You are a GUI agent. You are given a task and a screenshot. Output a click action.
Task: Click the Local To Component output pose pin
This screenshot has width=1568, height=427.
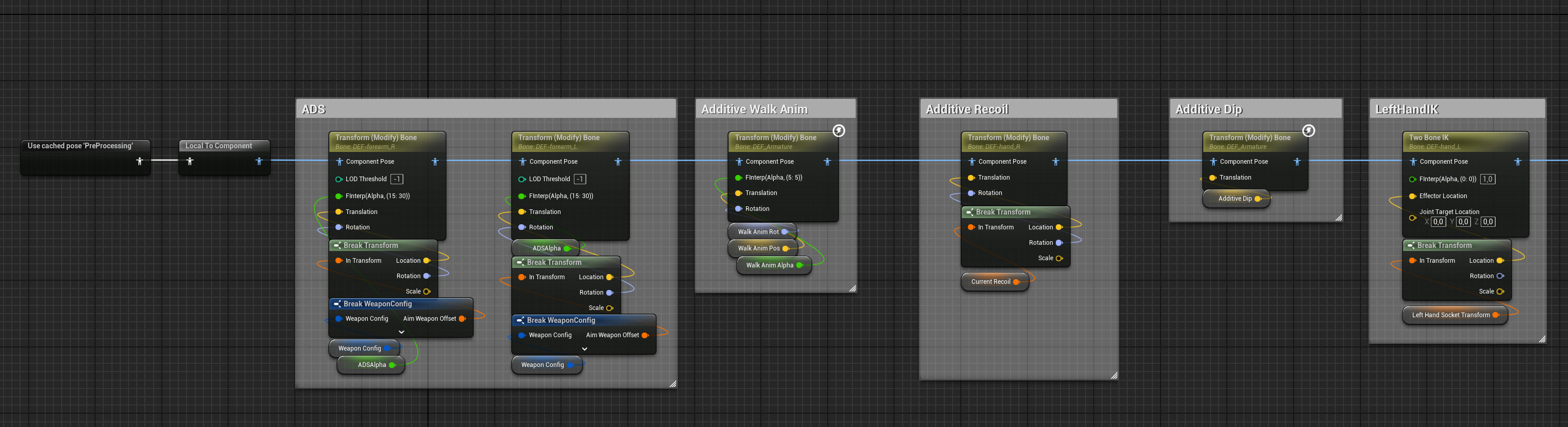click(x=259, y=161)
